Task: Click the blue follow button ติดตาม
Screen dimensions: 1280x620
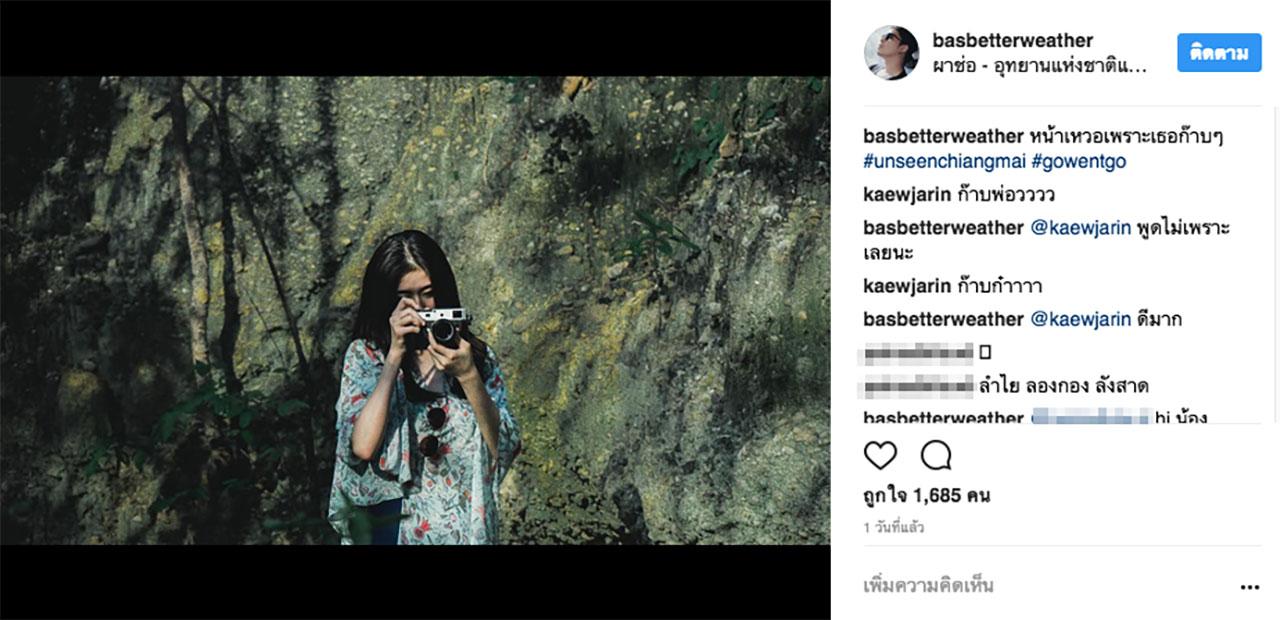Action: click(x=1219, y=53)
